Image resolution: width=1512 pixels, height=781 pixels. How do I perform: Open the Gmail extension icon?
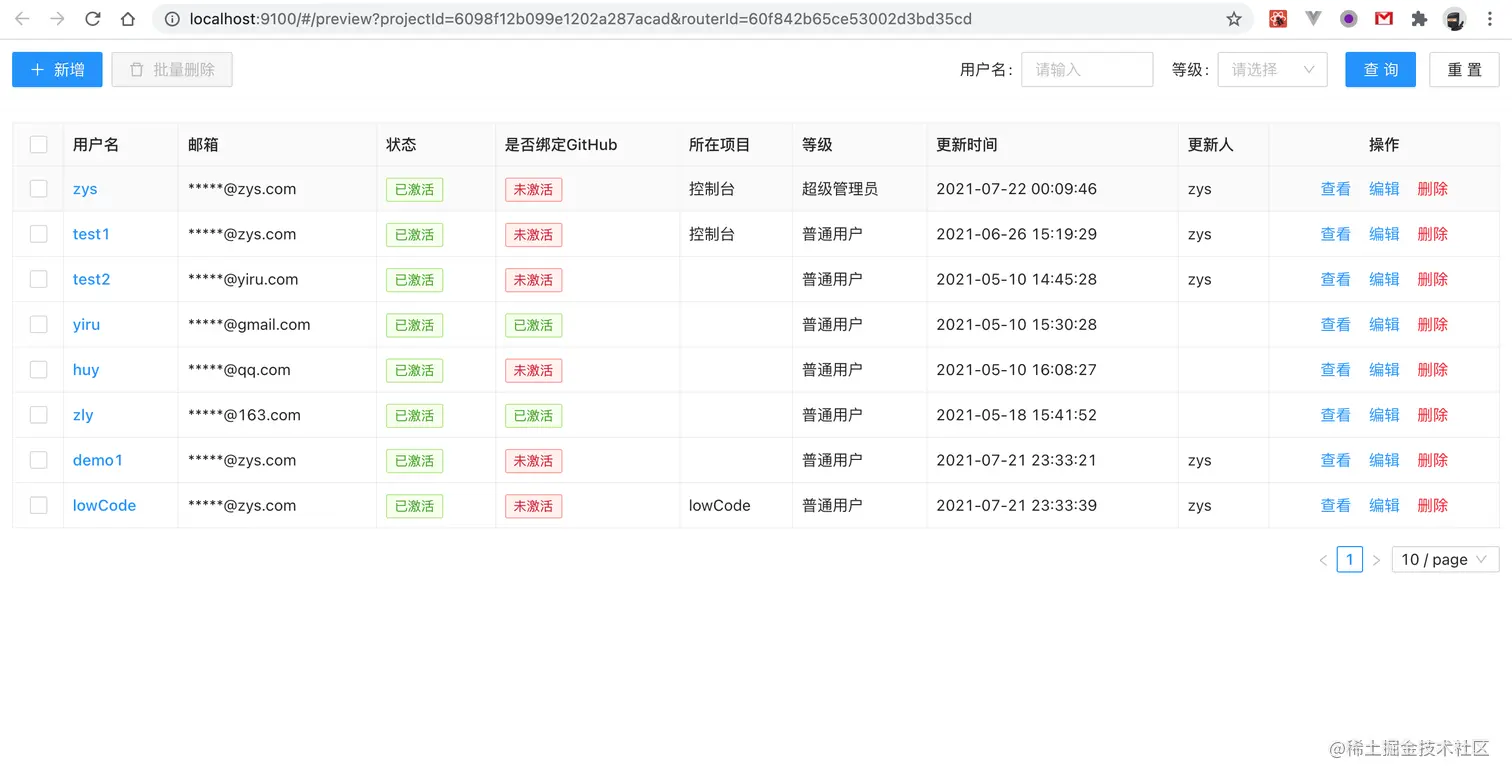[1384, 19]
